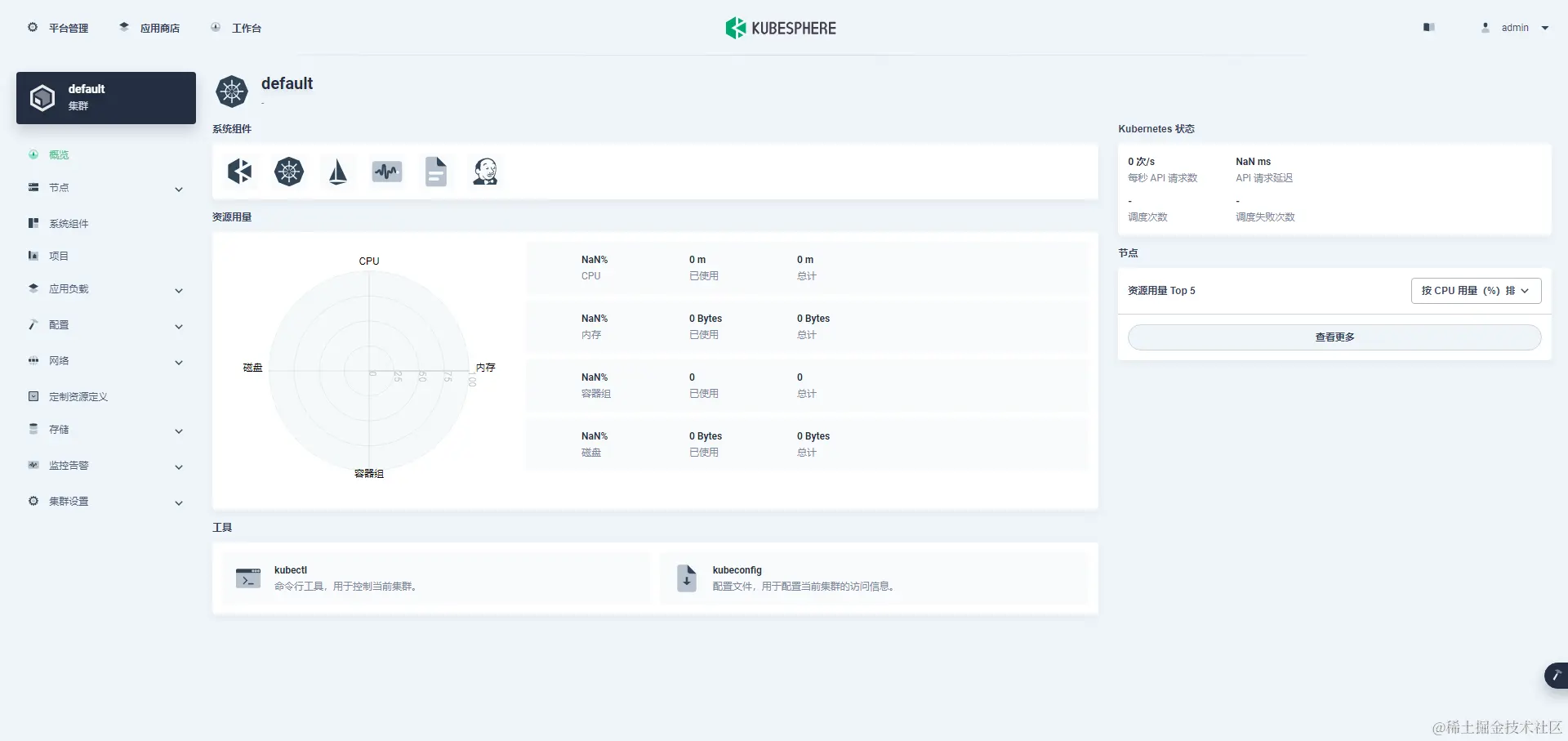Click the KubeSphere logo in the header
The image size is (1568, 741).
point(781,28)
